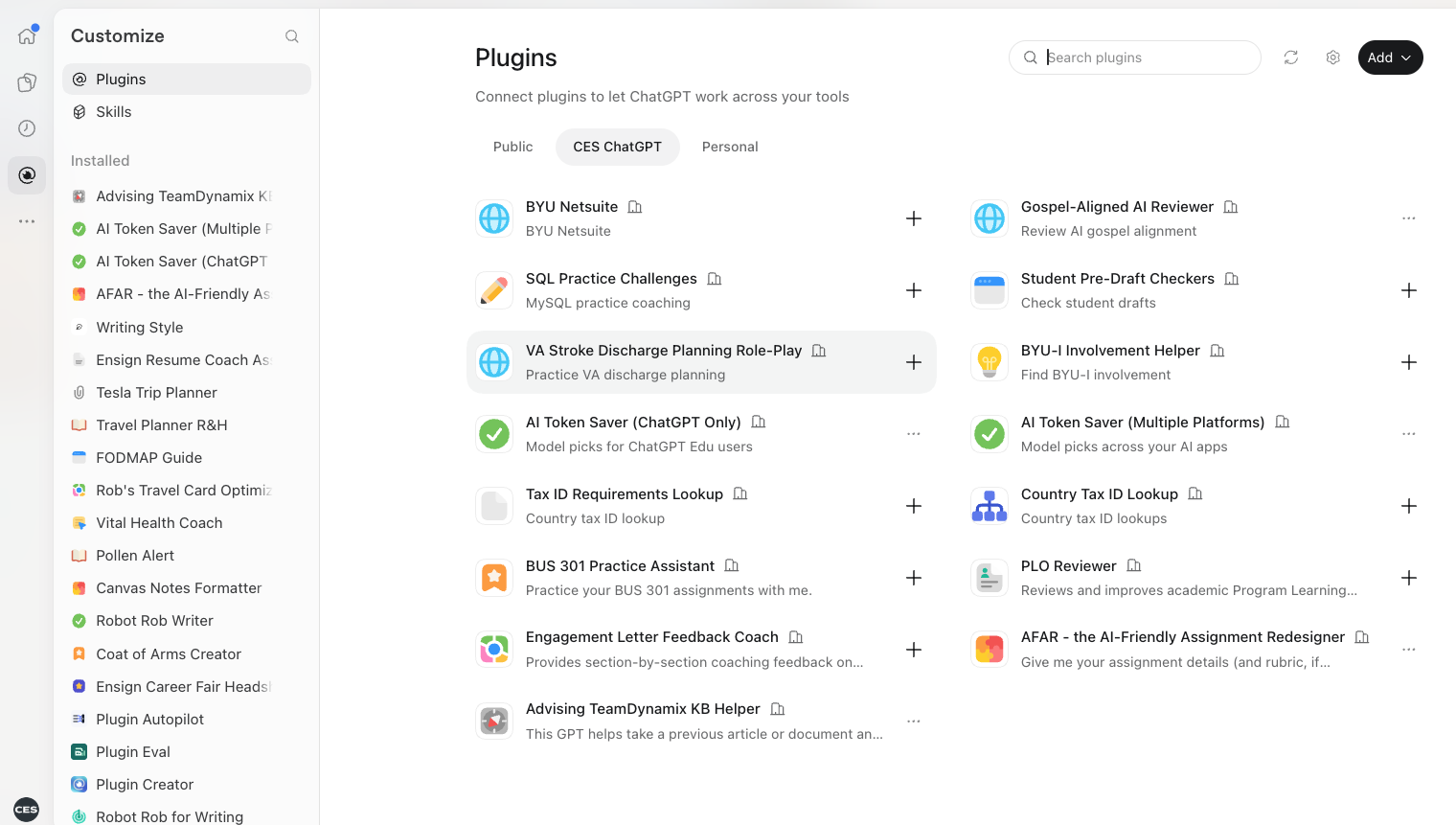Open Canvas Notes Formatter in sidebar
1456x825 pixels.
[x=187, y=588]
